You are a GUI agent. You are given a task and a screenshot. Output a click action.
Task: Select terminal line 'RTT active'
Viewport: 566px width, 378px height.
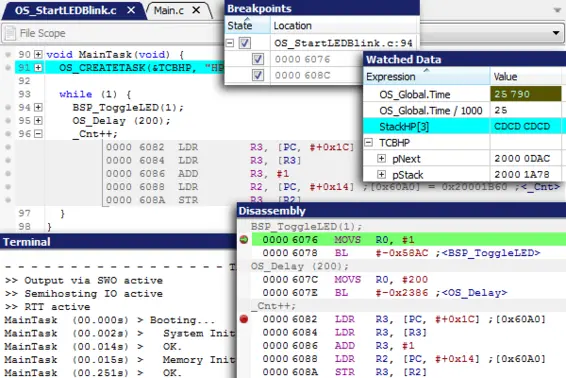pyautogui.click(x=48, y=307)
